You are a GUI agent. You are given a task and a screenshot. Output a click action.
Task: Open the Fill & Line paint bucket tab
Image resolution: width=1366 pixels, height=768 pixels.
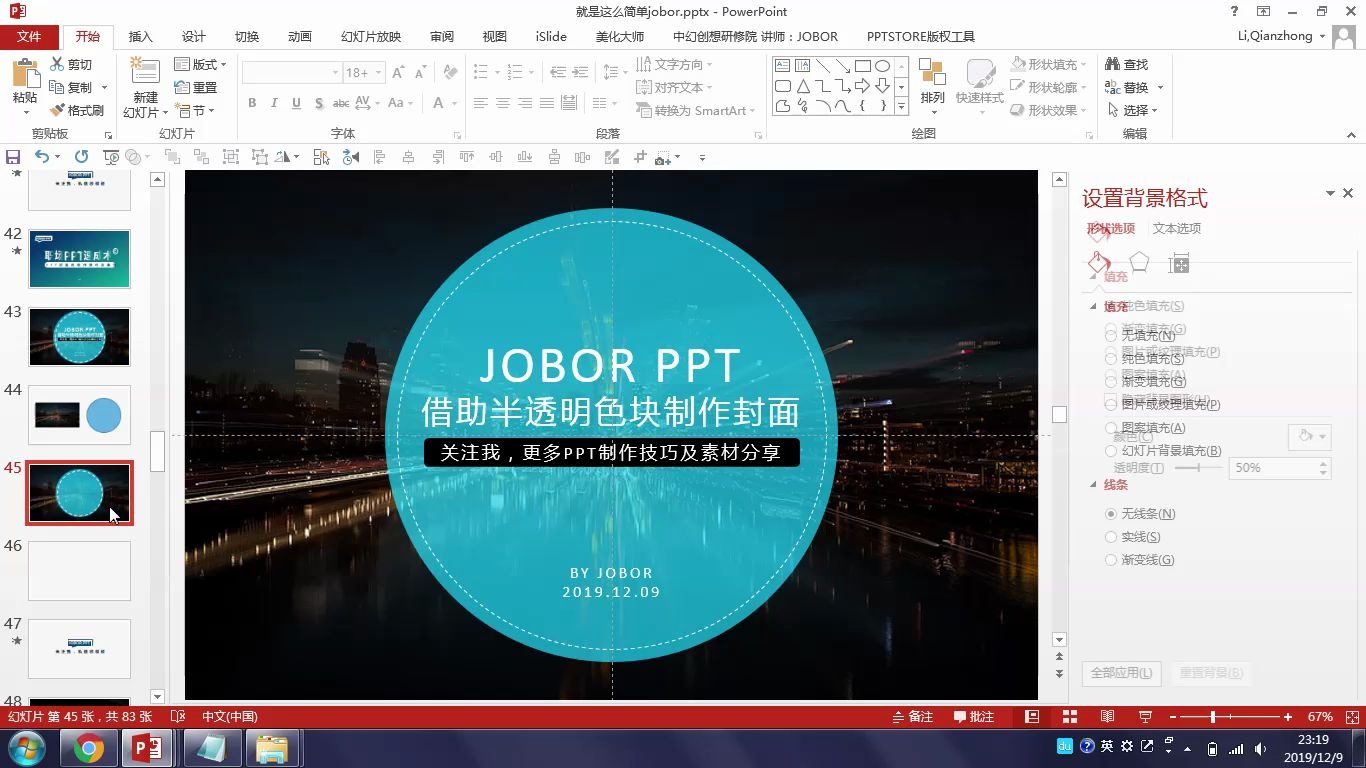[x=1099, y=263]
